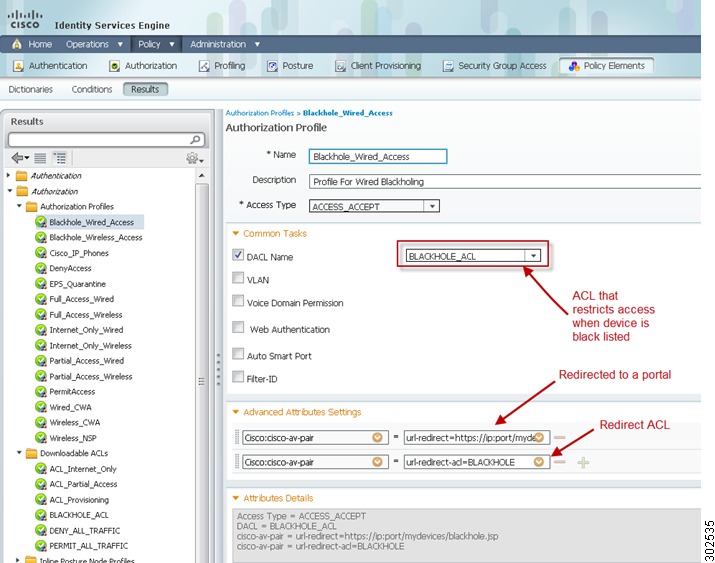The height and width of the screenshot is (563, 715).
Task: Open the BLACKHOLE_ACL DACL dropdown
Action: click(533, 256)
